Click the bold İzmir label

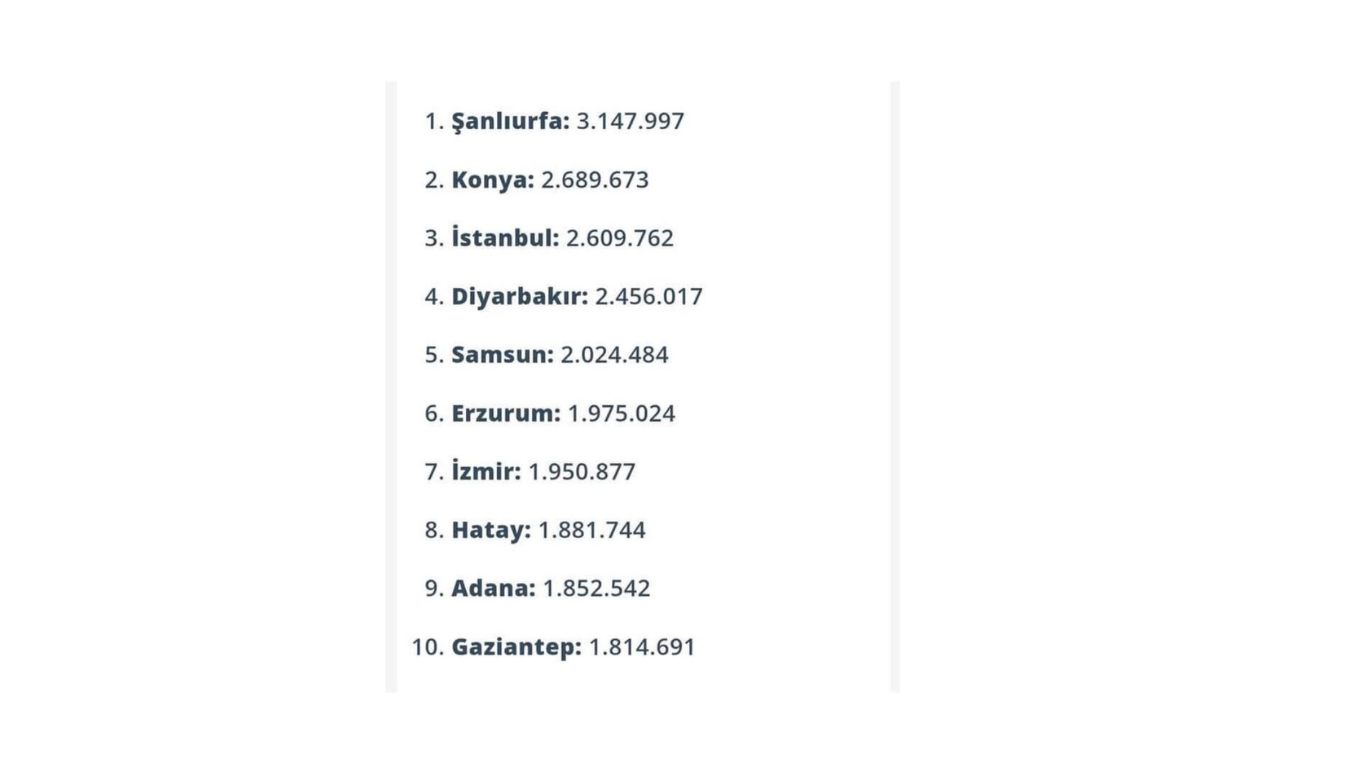click(485, 472)
